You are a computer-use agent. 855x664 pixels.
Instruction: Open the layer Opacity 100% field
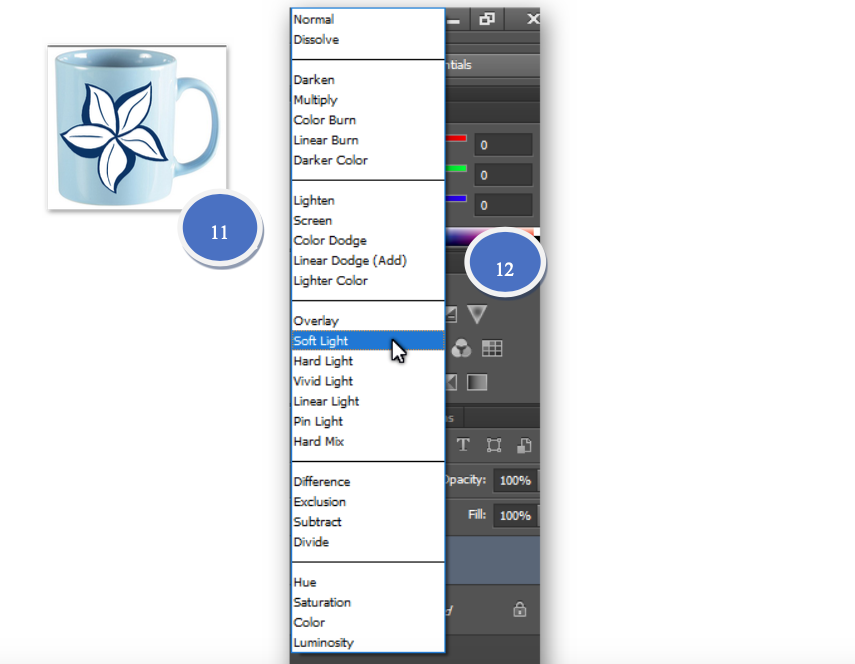(516, 481)
